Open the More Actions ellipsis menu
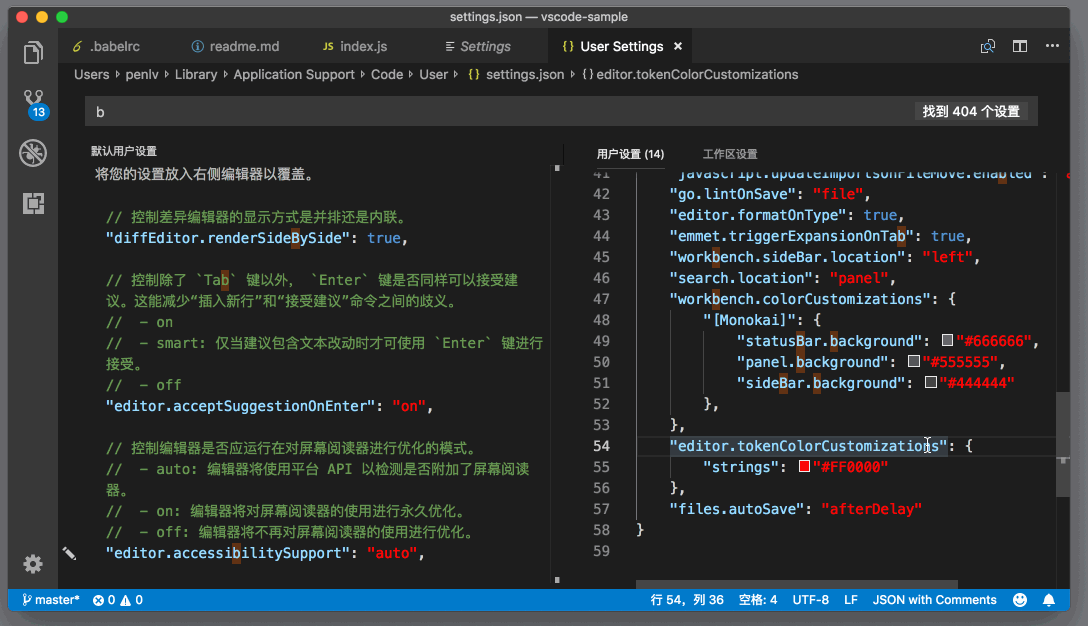 click(1052, 46)
